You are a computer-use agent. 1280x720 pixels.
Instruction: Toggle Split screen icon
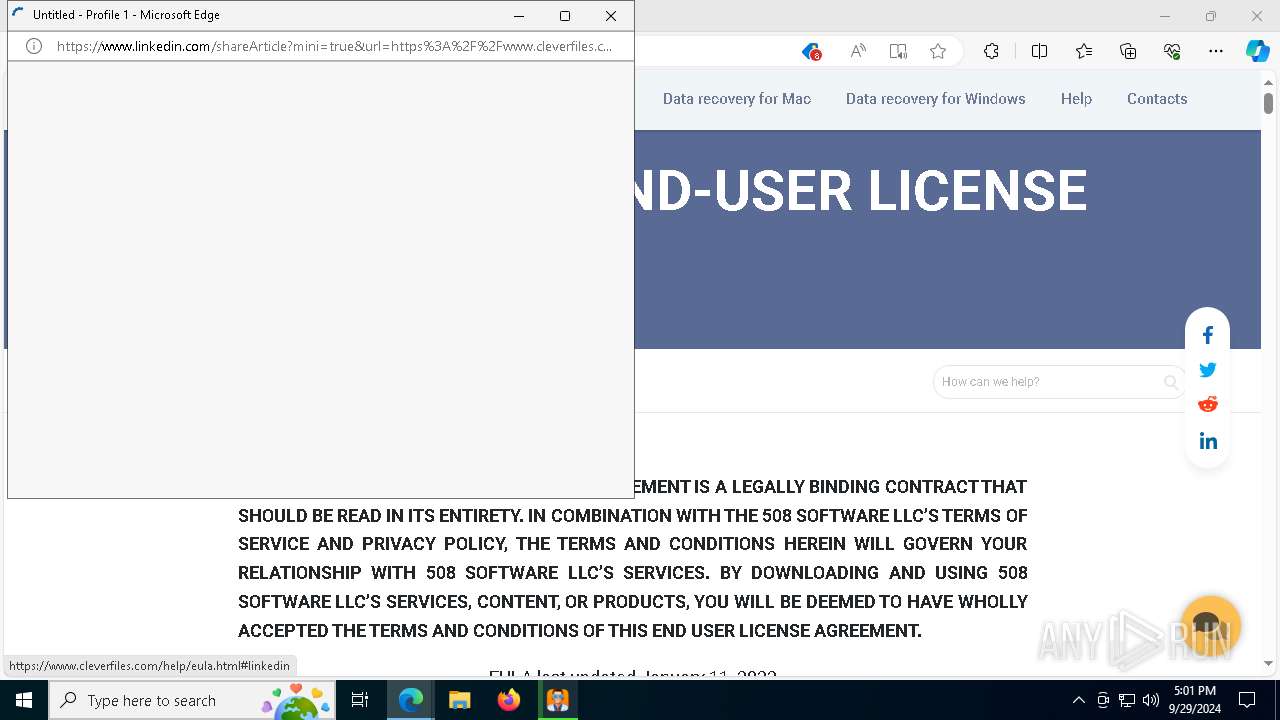(x=1039, y=52)
